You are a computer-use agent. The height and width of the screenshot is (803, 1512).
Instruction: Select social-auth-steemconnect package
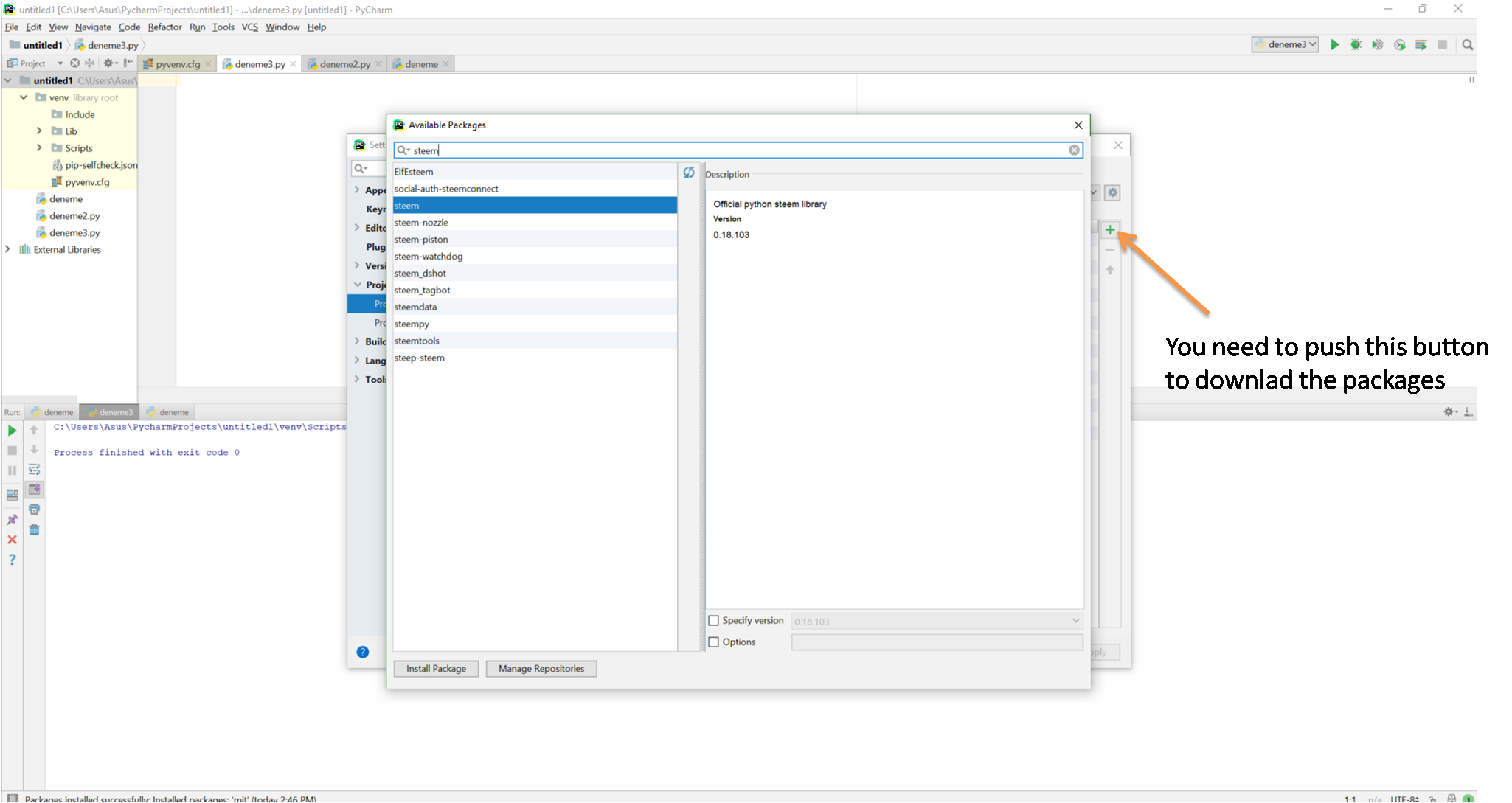pyautogui.click(x=535, y=189)
